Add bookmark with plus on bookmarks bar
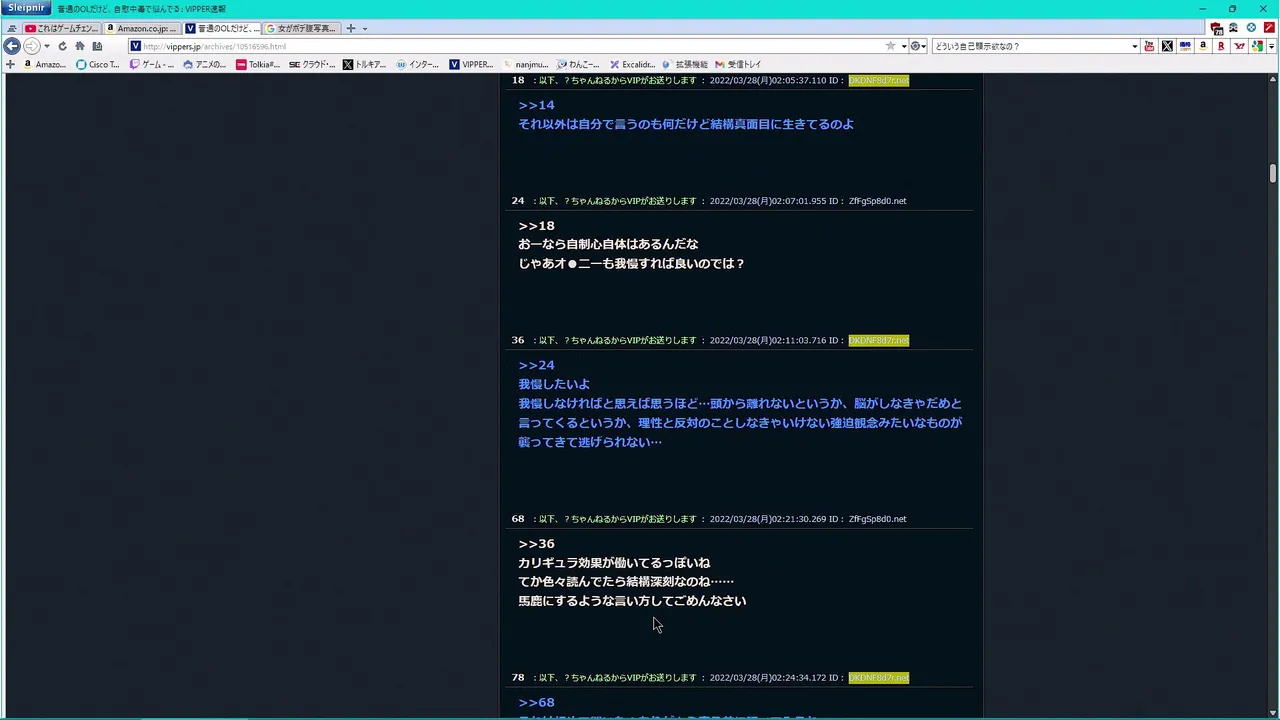The image size is (1280, 720). 10,64
